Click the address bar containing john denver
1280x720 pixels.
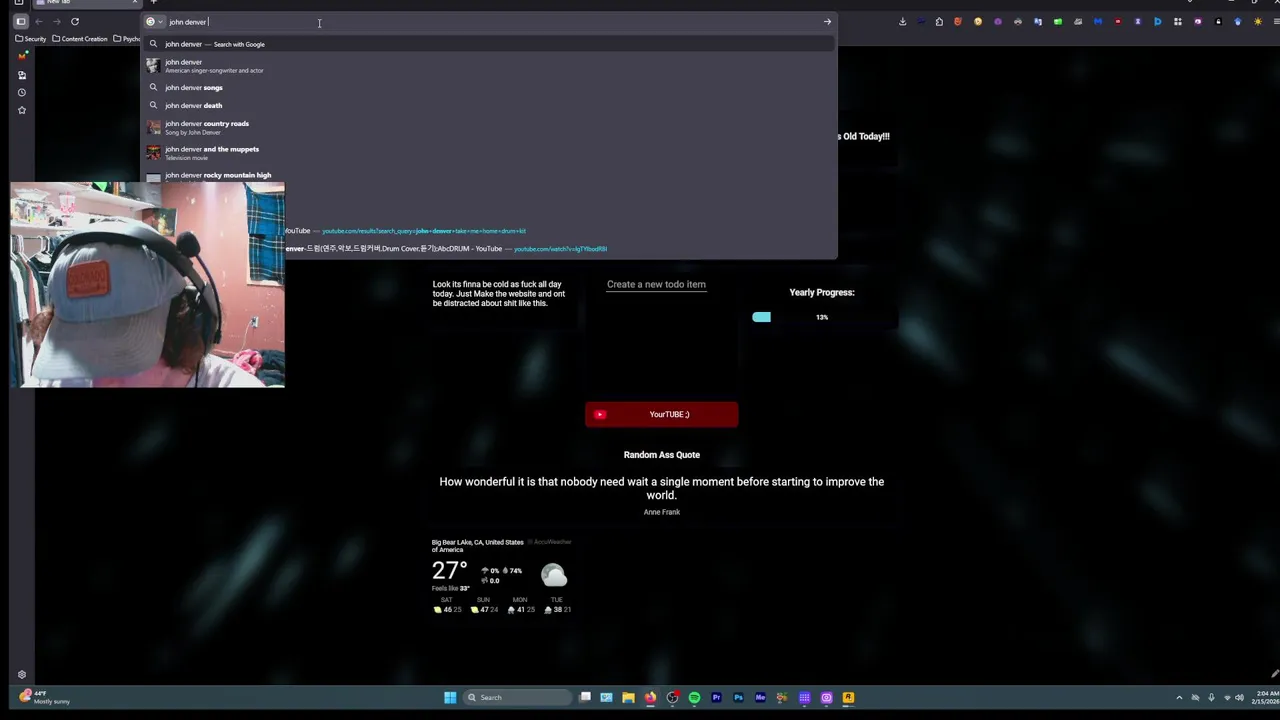click(490, 21)
